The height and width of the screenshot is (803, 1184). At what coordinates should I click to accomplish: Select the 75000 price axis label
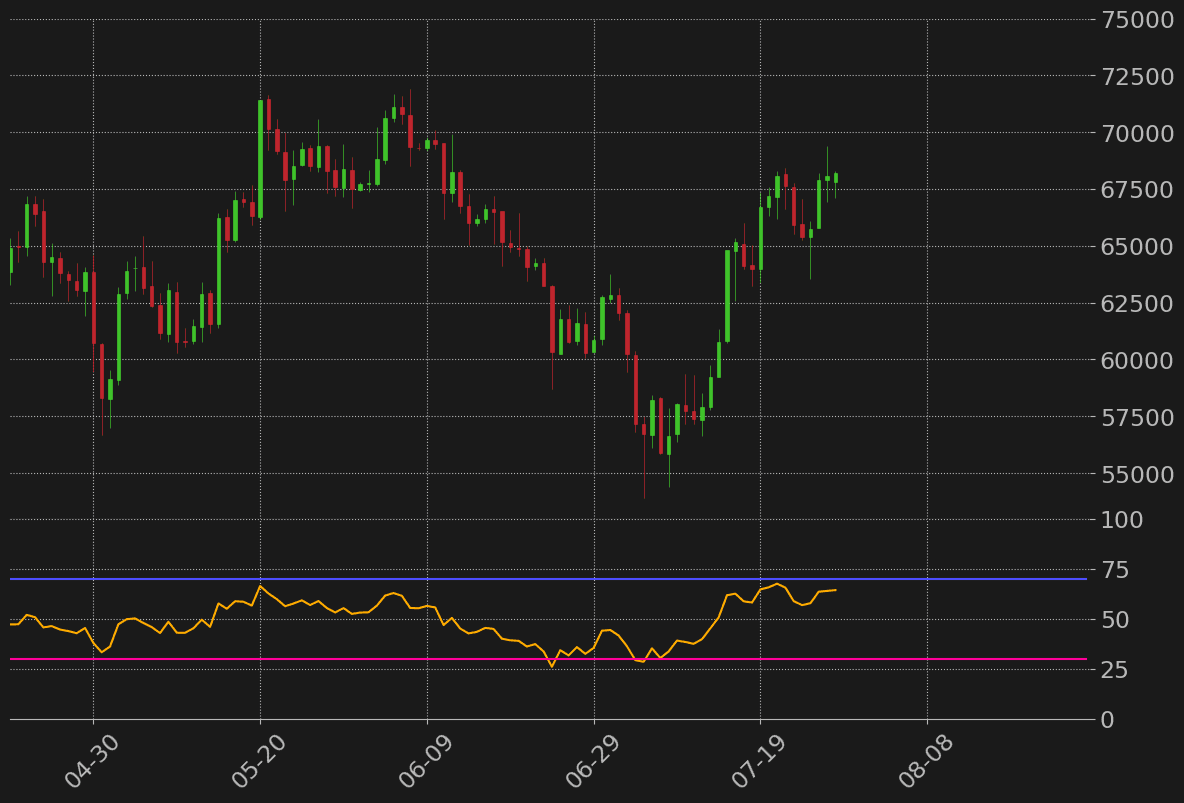coord(1140,19)
